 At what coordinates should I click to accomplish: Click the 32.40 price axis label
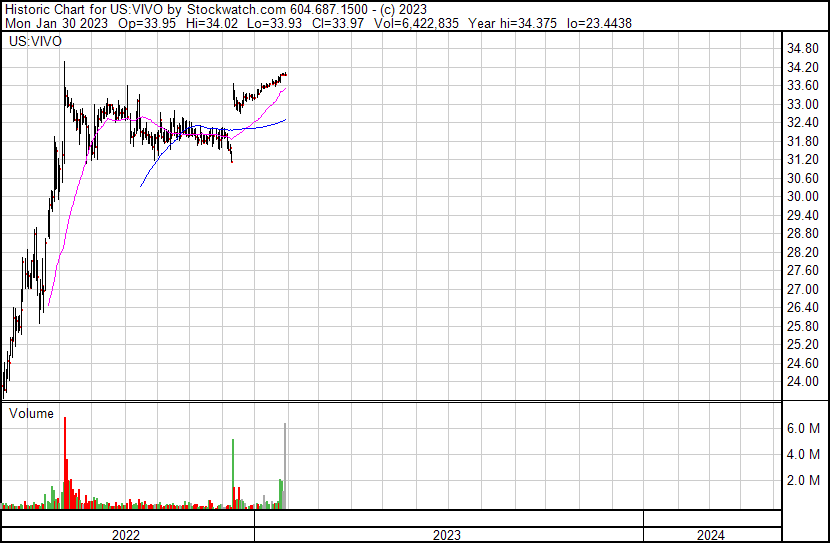(x=803, y=123)
